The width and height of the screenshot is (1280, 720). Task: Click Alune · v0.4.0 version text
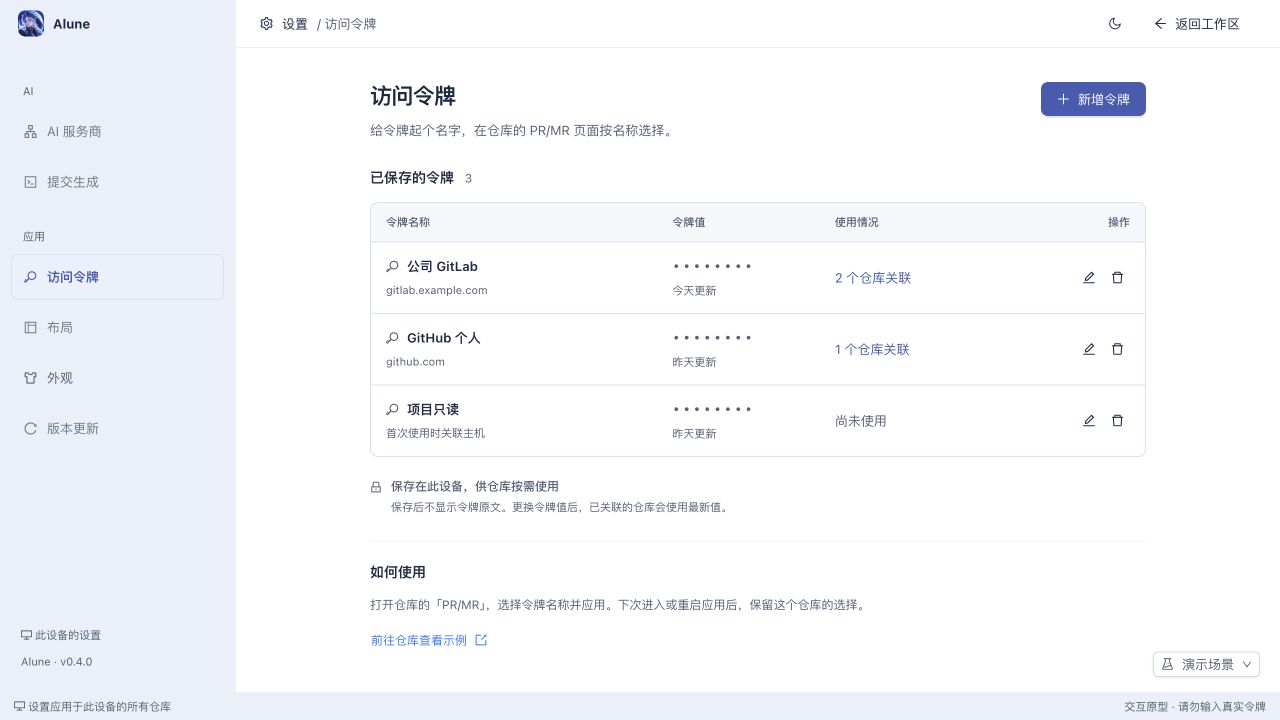click(57, 662)
